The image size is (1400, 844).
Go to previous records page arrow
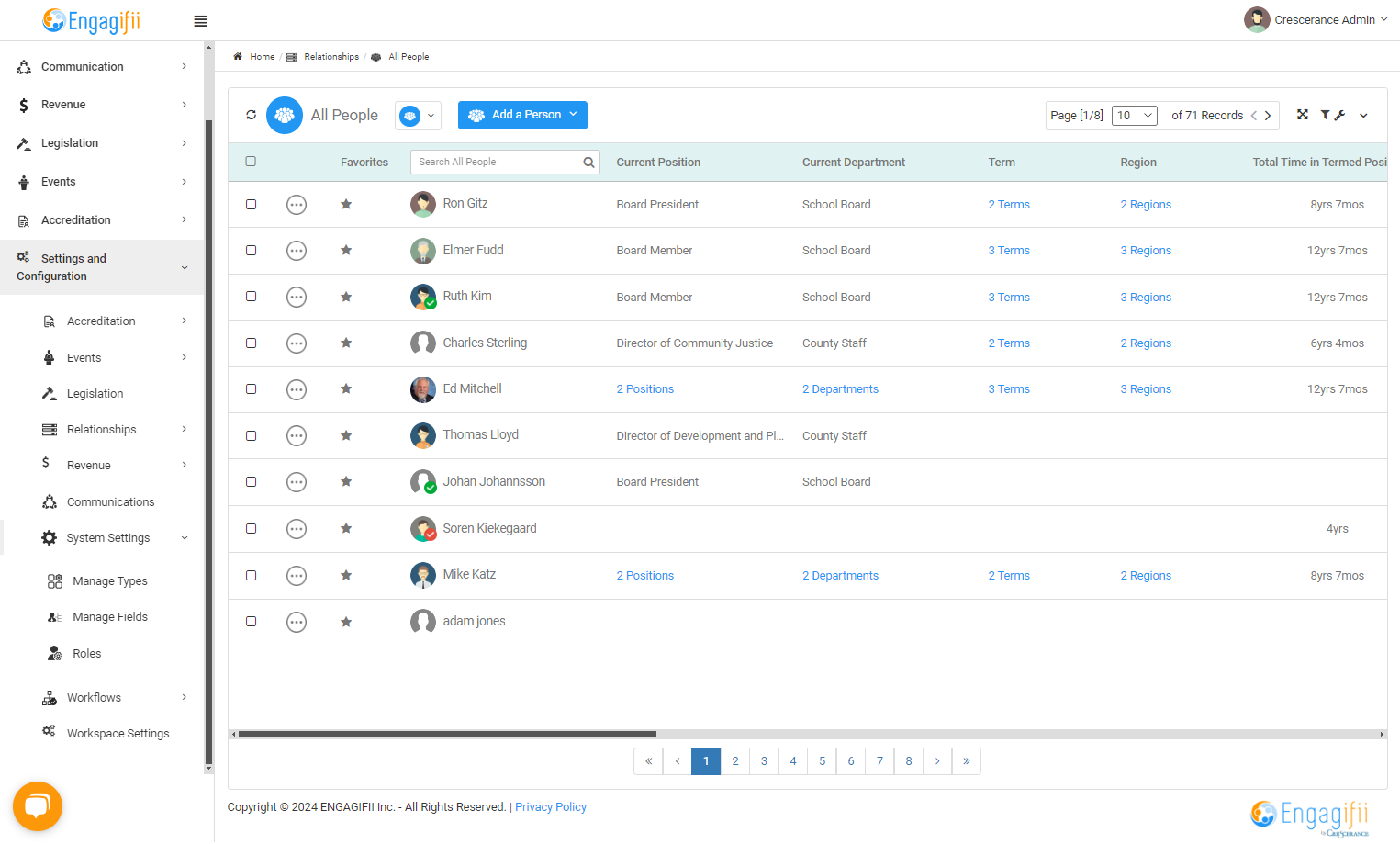click(1254, 116)
